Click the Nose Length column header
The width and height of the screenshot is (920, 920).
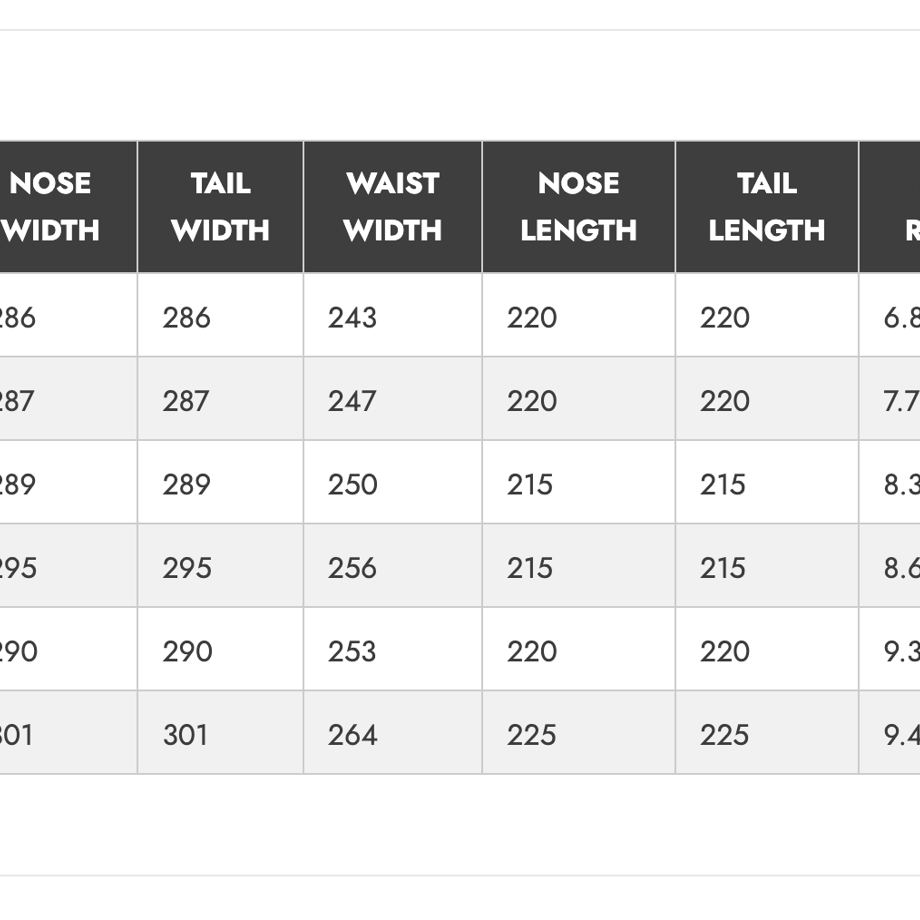(579, 207)
